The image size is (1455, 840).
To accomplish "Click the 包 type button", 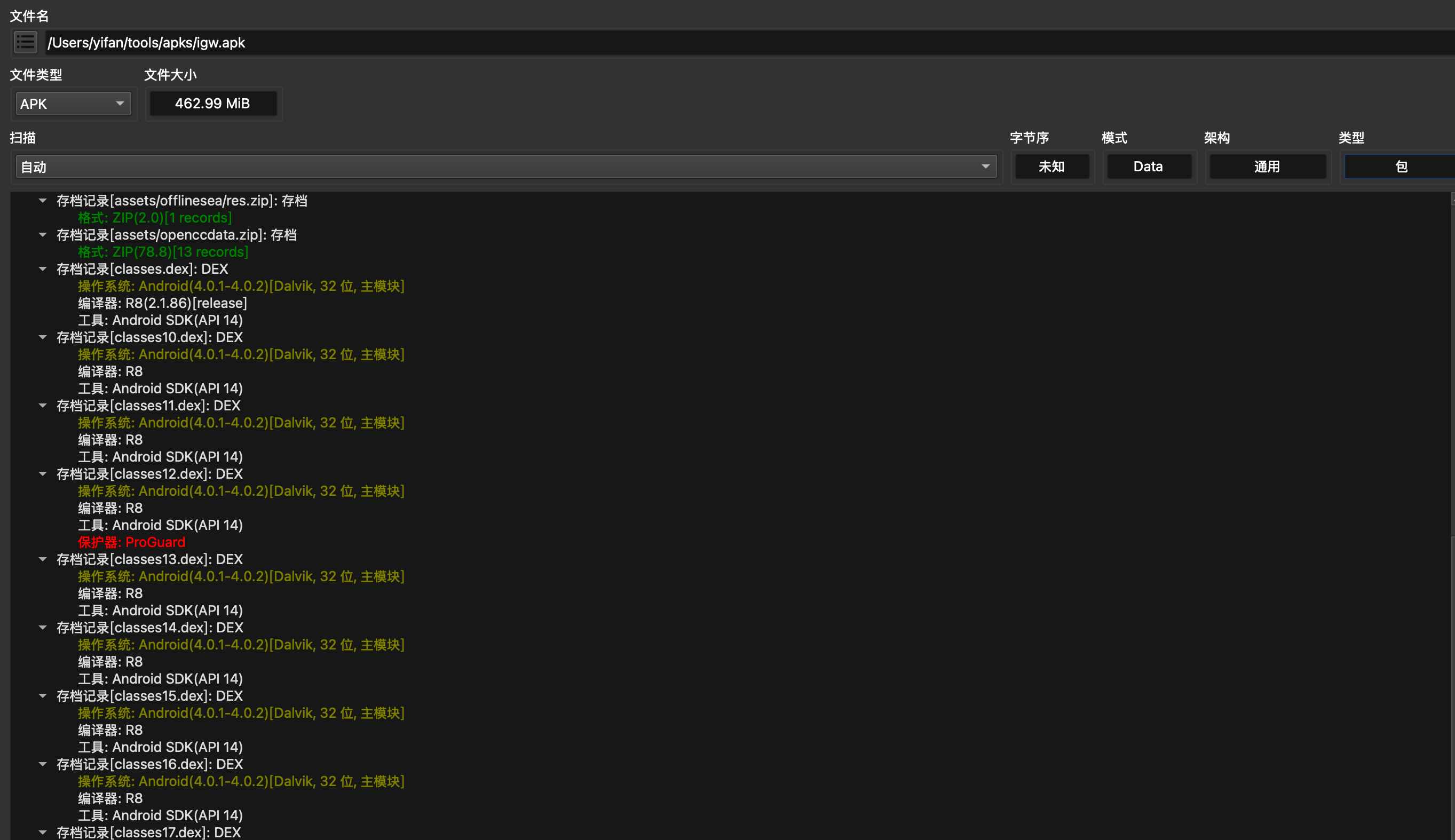I will point(1399,167).
